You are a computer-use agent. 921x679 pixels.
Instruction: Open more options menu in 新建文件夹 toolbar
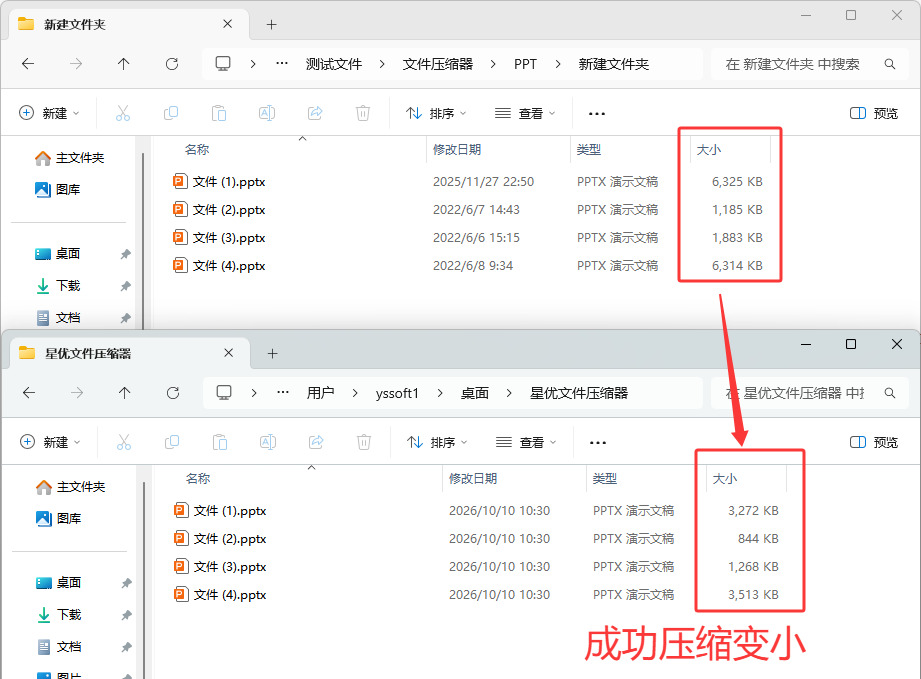pyautogui.click(x=597, y=113)
